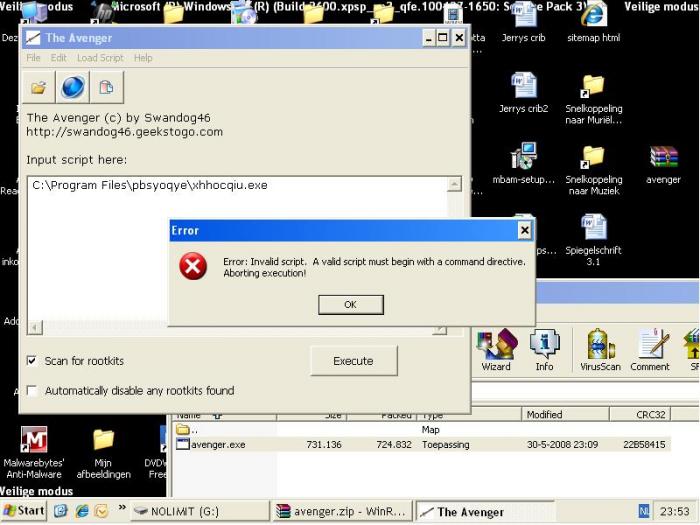This screenshot has width=700, height=525.
Task: Click the Internet Explorer quick launch icon
Action: 82,511
